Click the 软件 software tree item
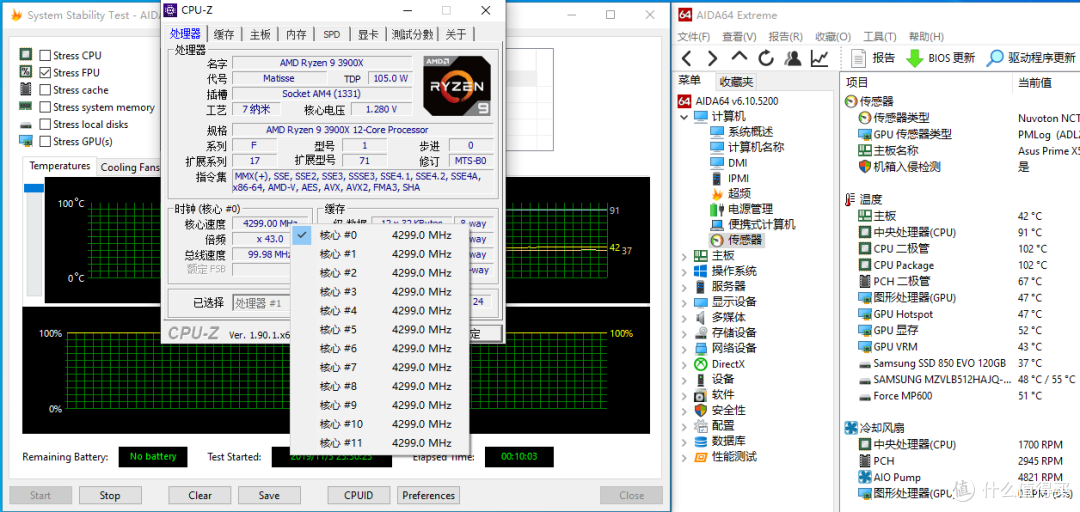Screen dimensions: 1080x512 [715, 395]
